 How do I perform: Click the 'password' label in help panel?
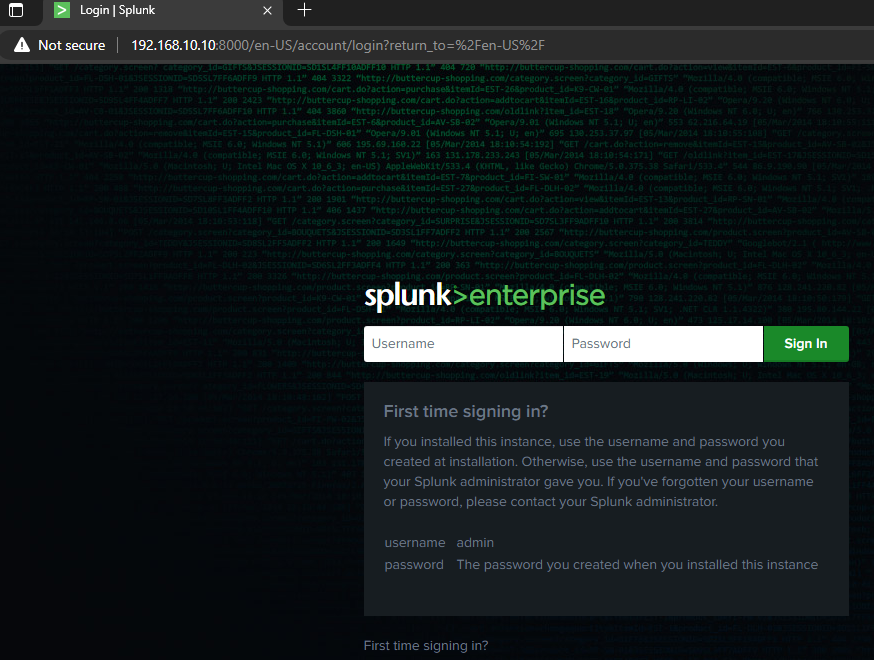tap(414, 565)
